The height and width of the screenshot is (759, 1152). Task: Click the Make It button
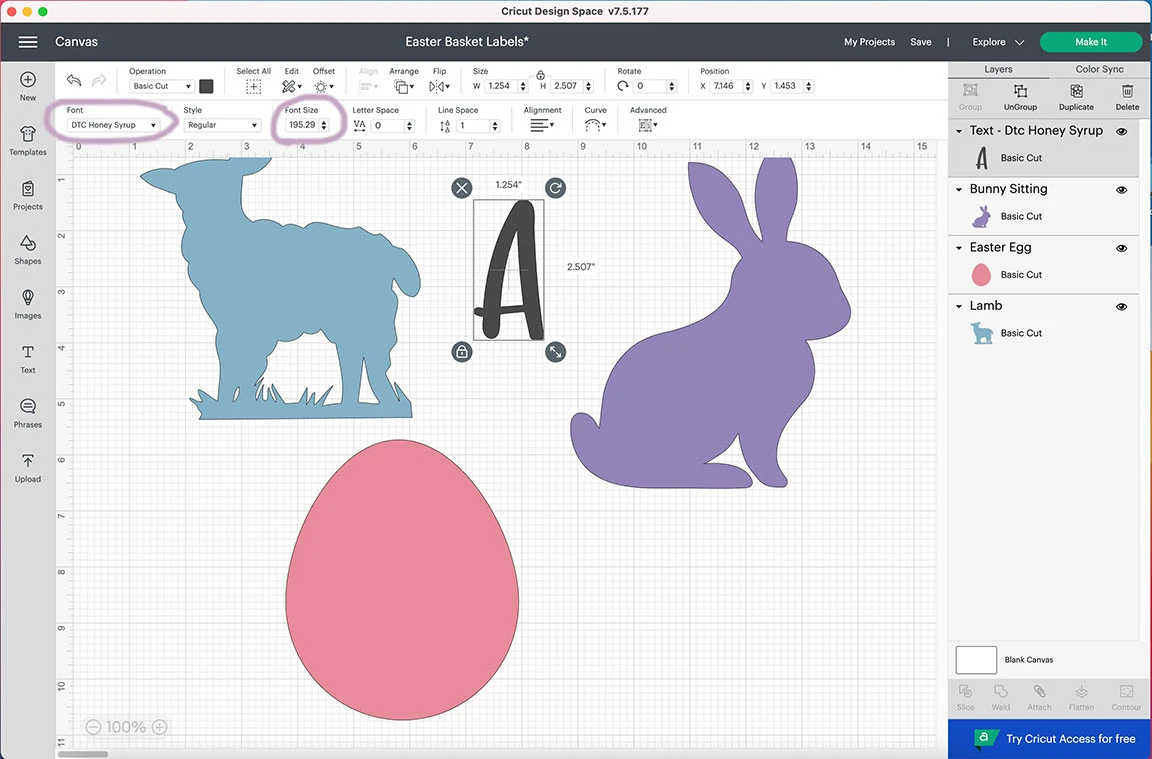click(1091, 42)
